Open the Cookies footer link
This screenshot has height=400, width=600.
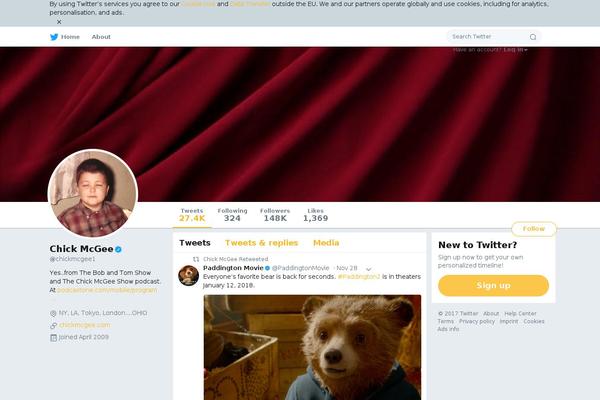[534, 322]
